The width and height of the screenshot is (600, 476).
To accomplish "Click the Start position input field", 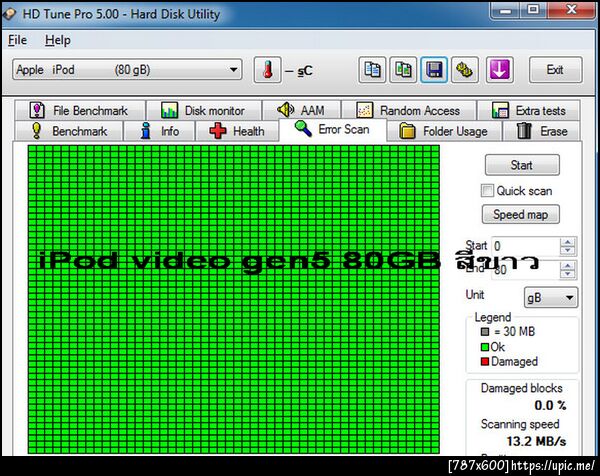I will click(x=526, y=246).
